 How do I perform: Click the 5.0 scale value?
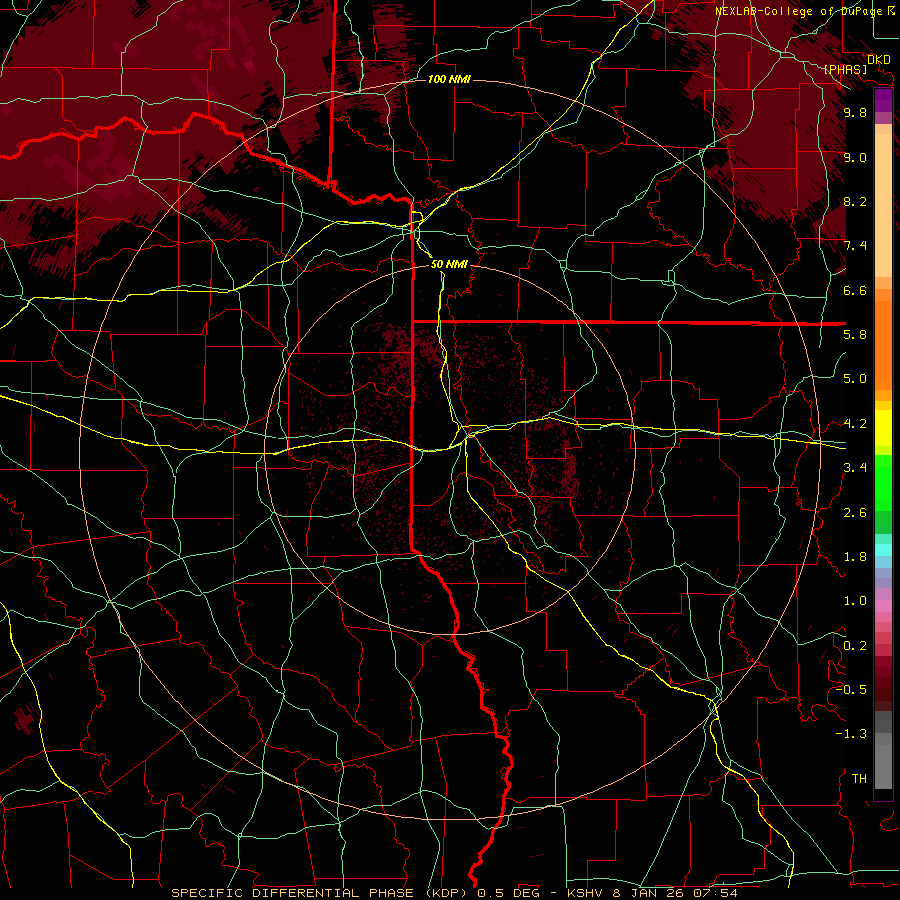855,379
